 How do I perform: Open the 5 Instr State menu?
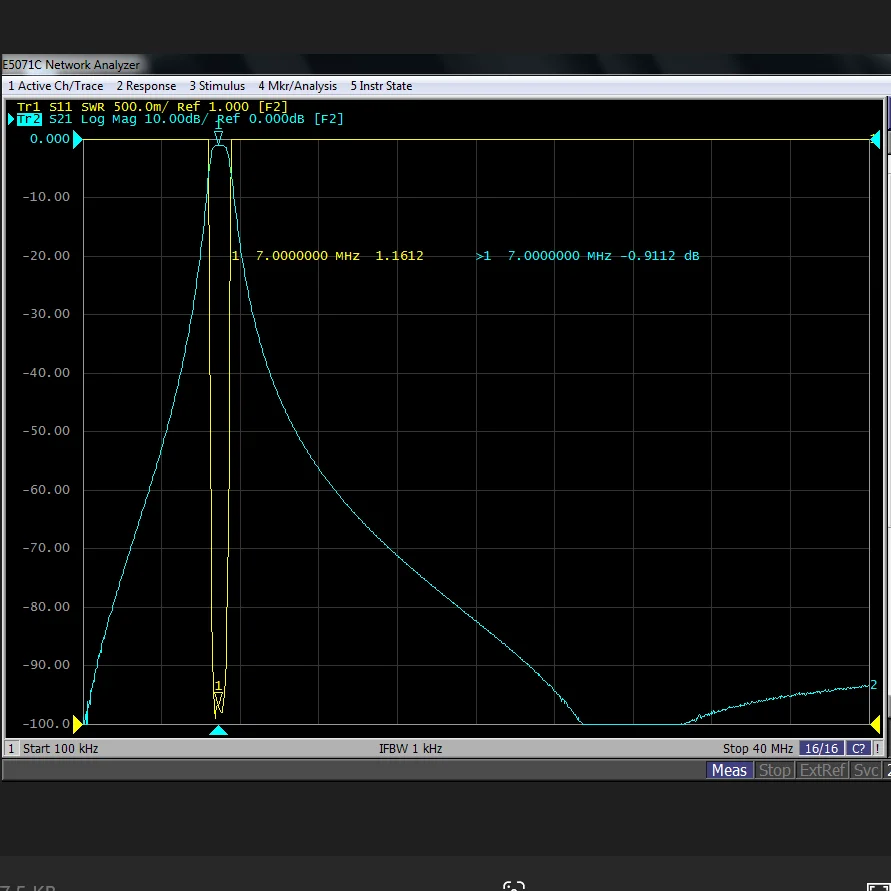coord(381,86)
